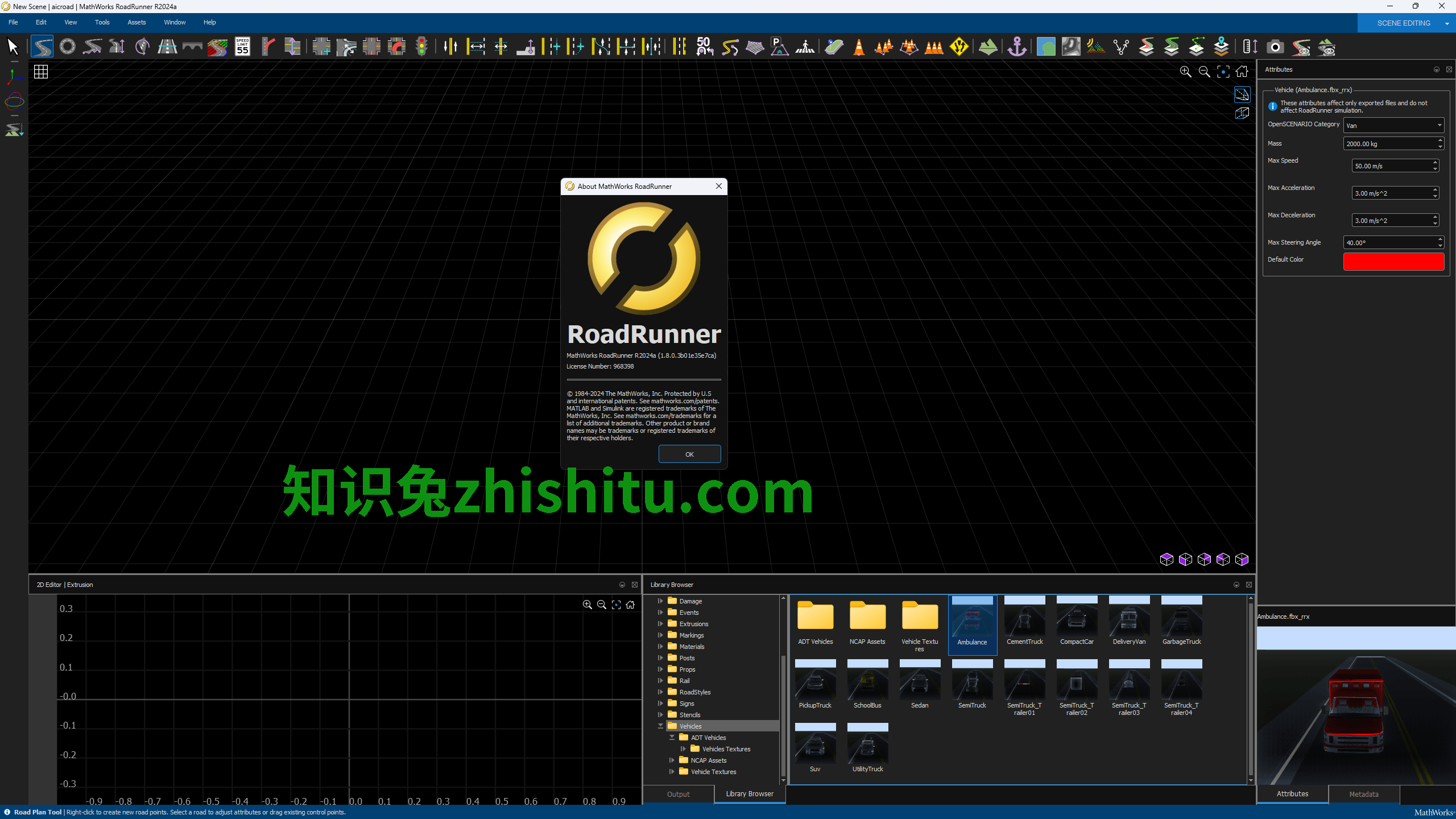The width and height of the screenshot is (1456, 819).
Task: Click the 2D Editor zoom in icon
Action: pyautogui.click(x=587, y=605)
